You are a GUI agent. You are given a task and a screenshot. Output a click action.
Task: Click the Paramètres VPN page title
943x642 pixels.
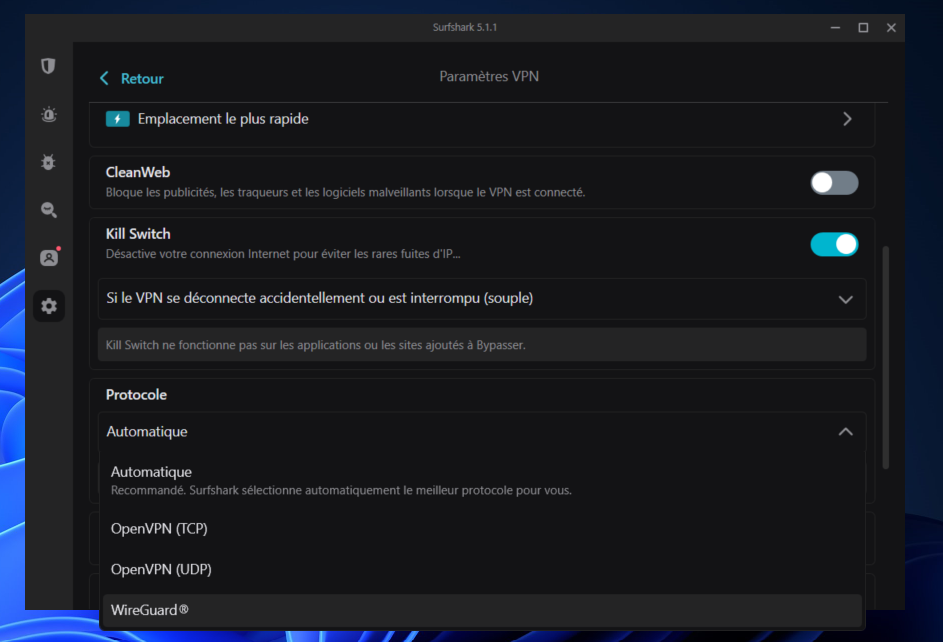click(489, 76)
